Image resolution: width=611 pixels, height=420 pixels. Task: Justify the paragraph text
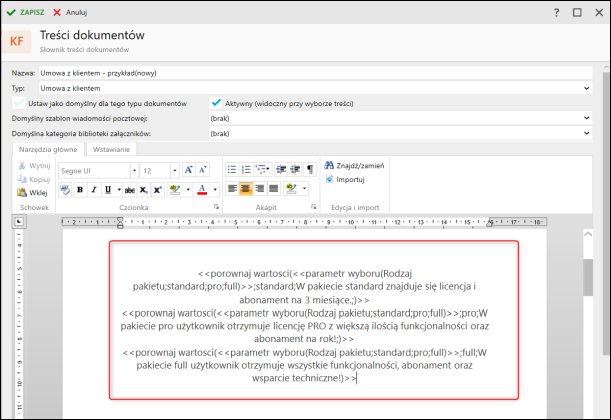tap(274, 189)
